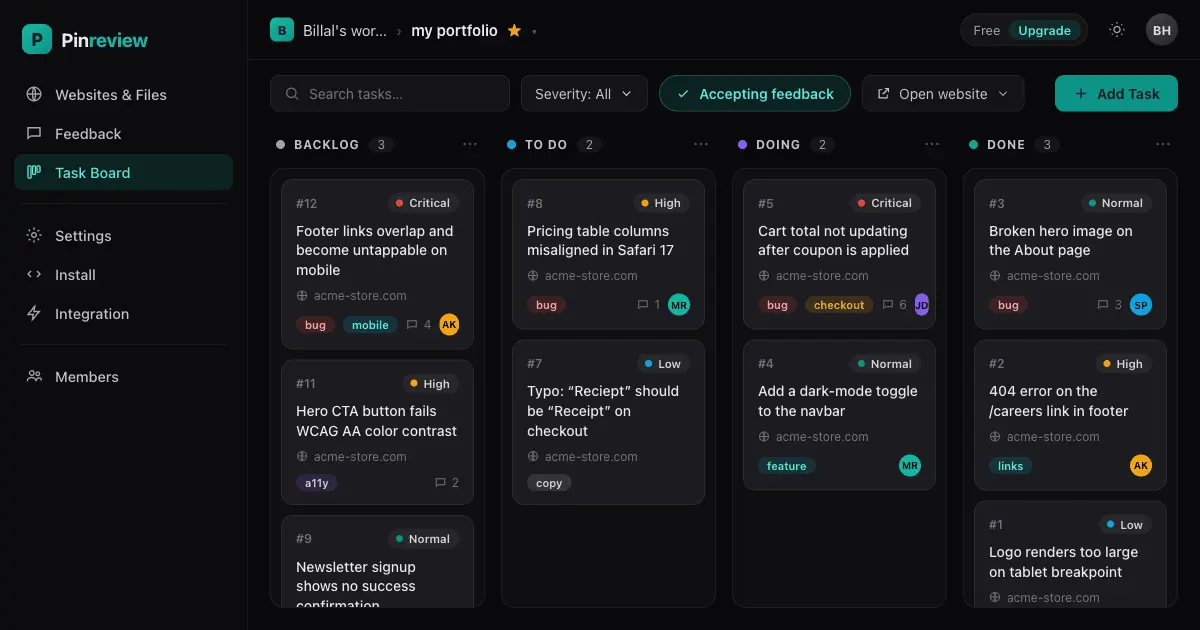
Task: Click the Add Task button
Action: pos(1116,94)
